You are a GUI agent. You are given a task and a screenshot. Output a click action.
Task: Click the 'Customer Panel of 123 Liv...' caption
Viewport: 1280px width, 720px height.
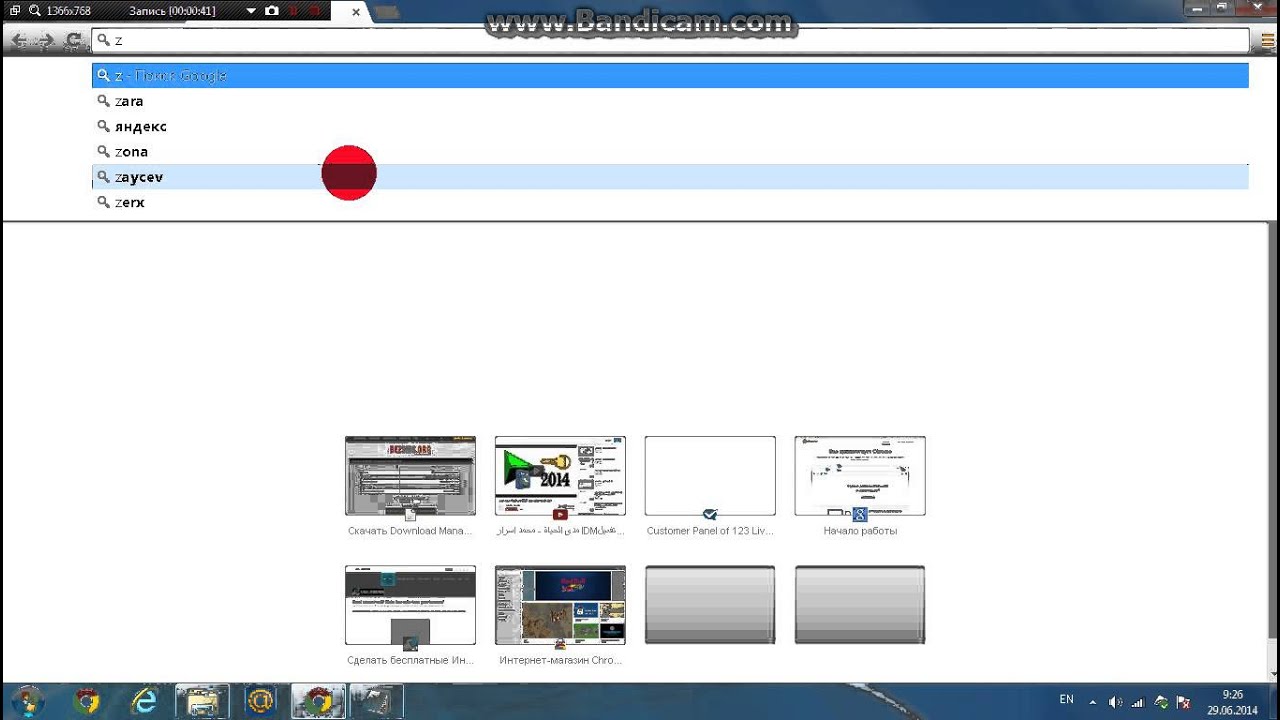pos(710,531)
